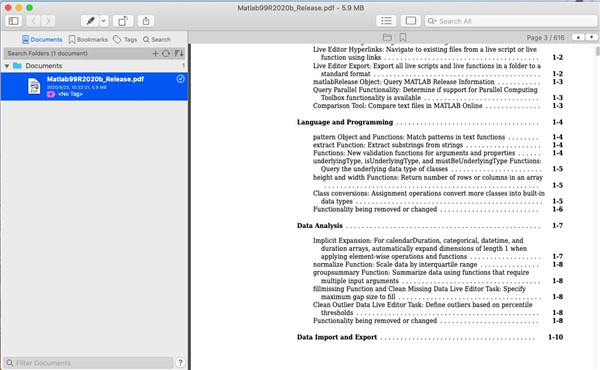The width and height of the screenshot is (600, 370).
Task: Open help with the question mark button
Action: click(180, 362)
